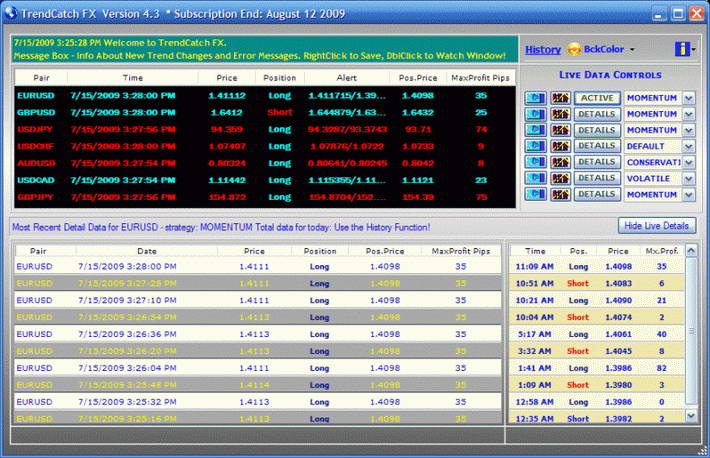Viewport: 710px width, 458px height.
Task: Open the strategy dropdown in the GBPJPY controls row
Action: (x=689, y=194)
